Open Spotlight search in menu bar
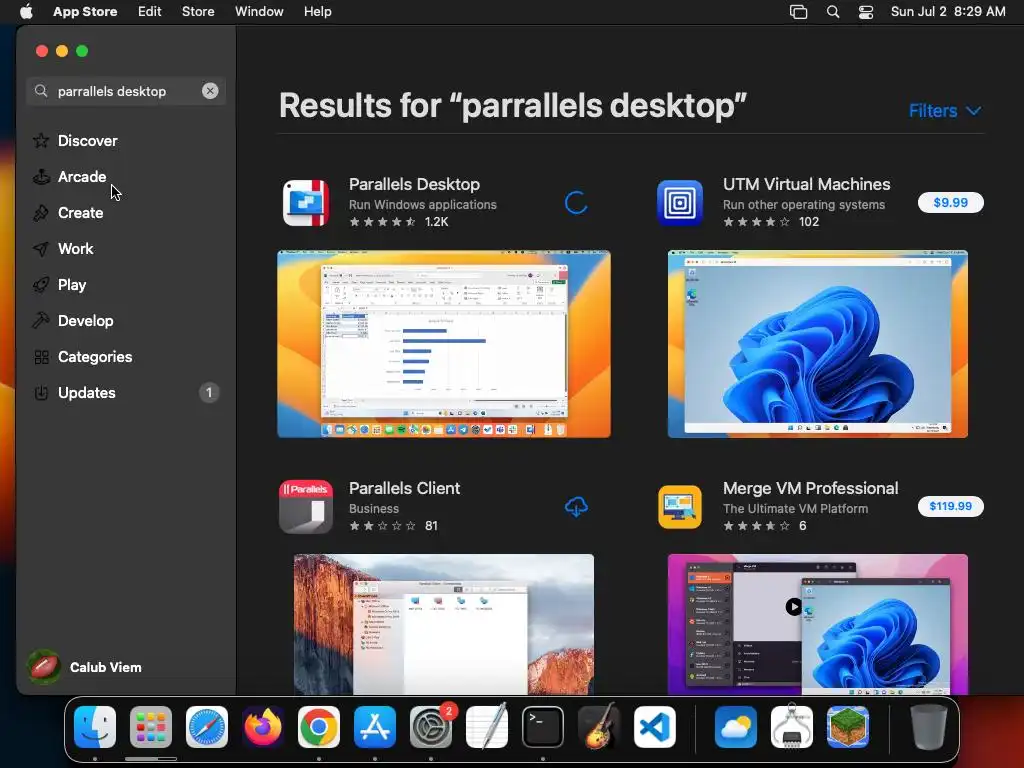Screen dimensions: 1024x768 833,12
